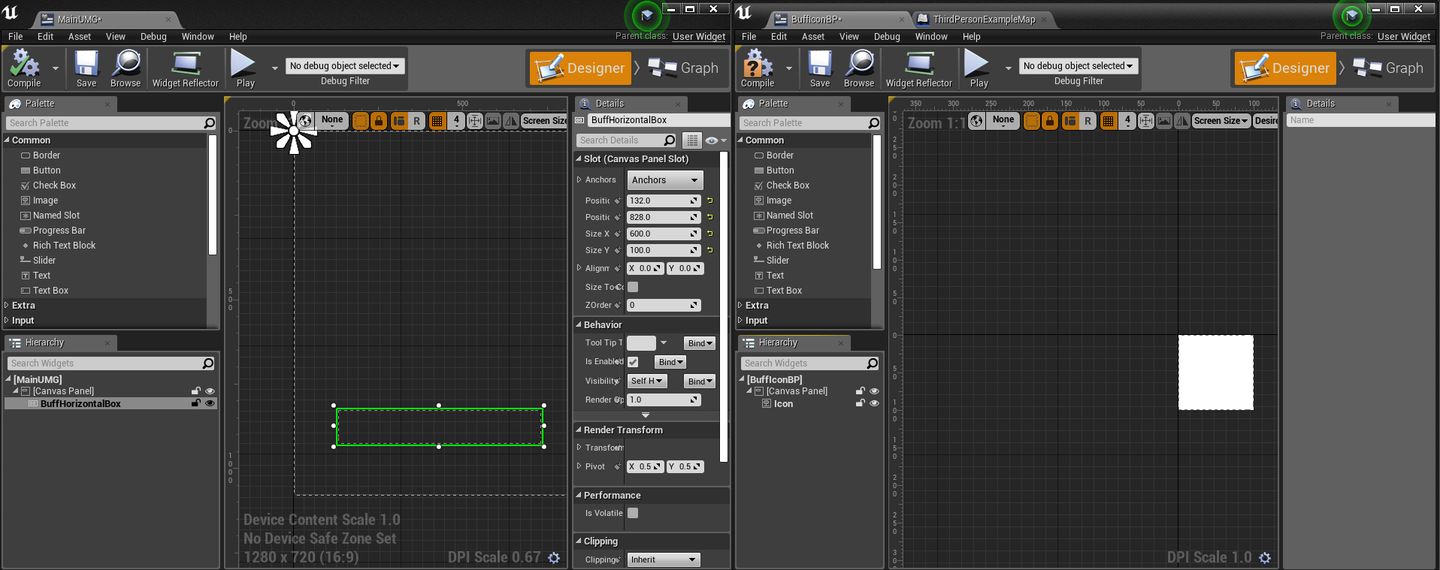Click zoom-to-fit icon in BuffIconBP designer
Image resolution: width=1440 pixels, height=570 pixels.
click(x=1147, y=120)
